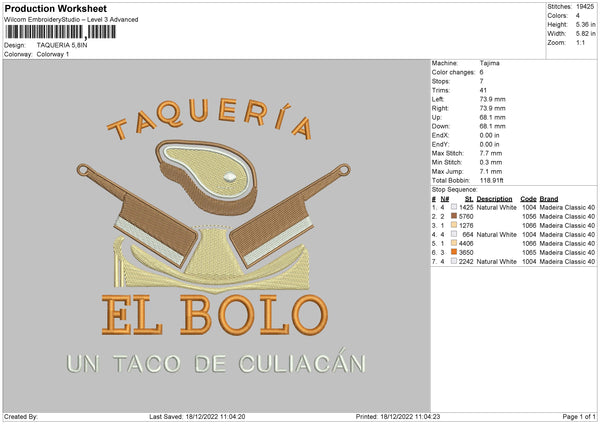Click the 'Right:' measurement label
This screenshot has width=600, height=424.
click(440, 108)
